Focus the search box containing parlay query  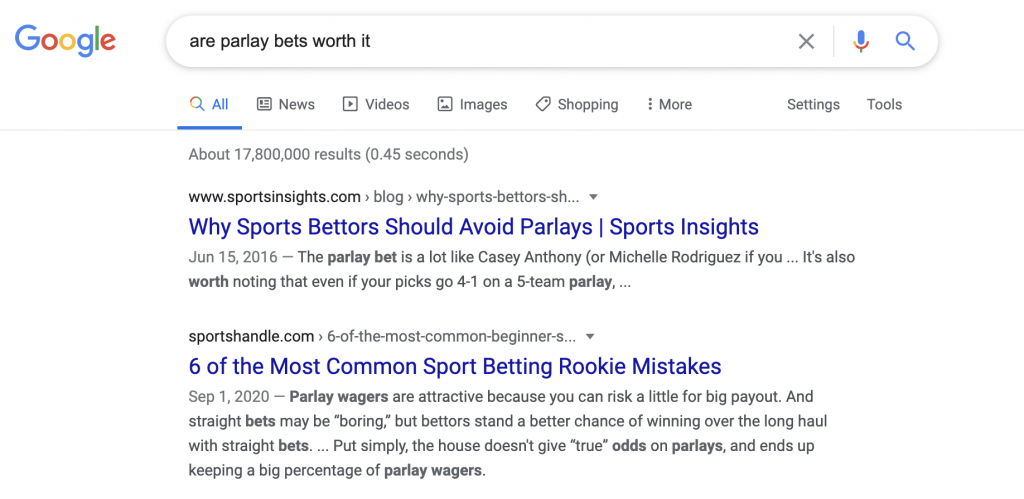pos(483,42)
